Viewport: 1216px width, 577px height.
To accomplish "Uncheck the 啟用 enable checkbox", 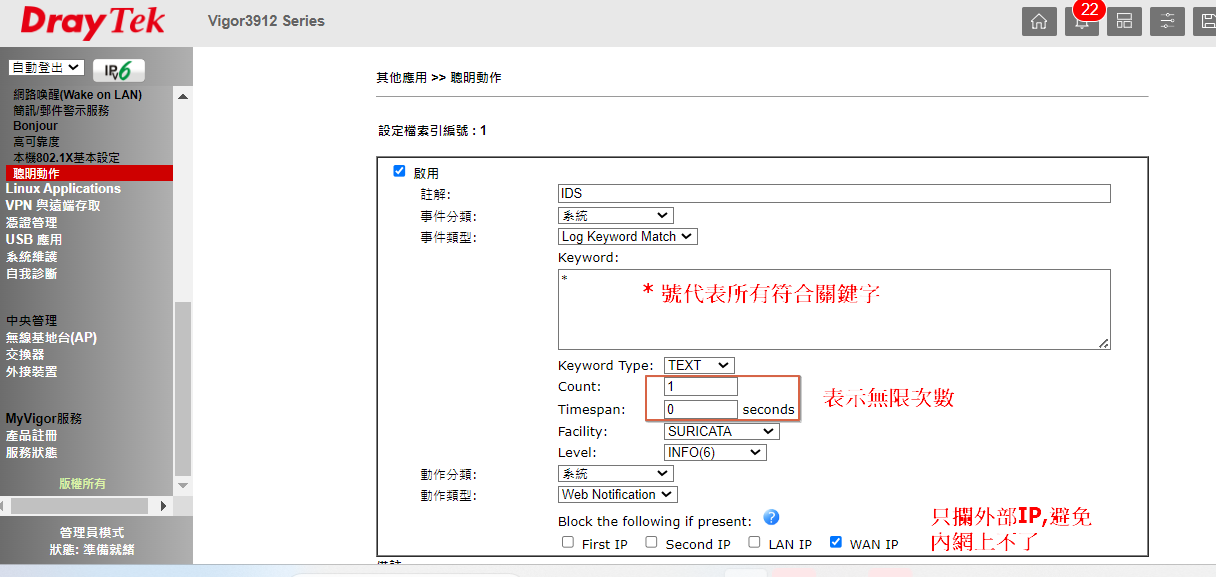I will [x=400, y=172].
